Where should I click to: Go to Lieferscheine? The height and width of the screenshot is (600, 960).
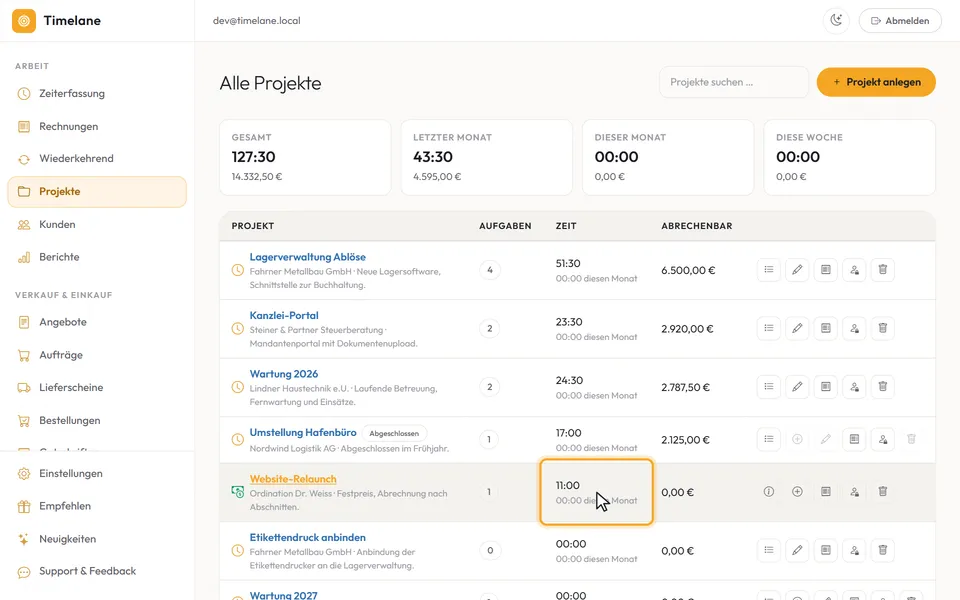click(97, 388)
